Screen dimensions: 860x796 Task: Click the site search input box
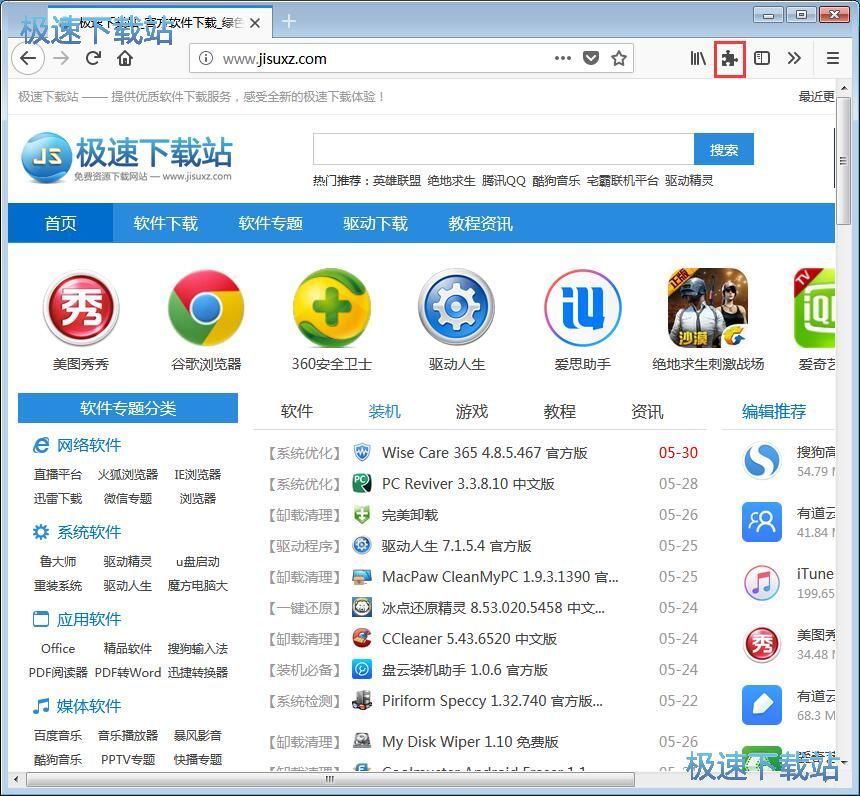pos(503,149)
